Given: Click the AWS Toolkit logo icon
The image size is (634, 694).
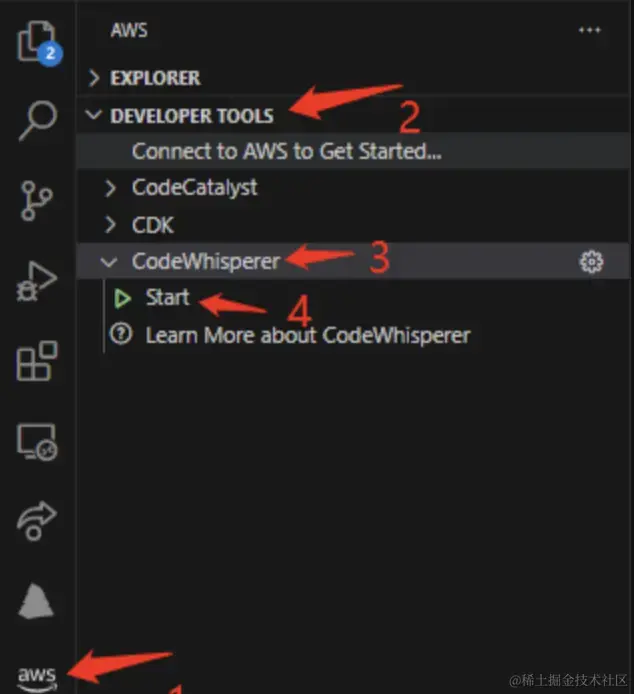Looking at the screenshot, I should pos(37,678).
